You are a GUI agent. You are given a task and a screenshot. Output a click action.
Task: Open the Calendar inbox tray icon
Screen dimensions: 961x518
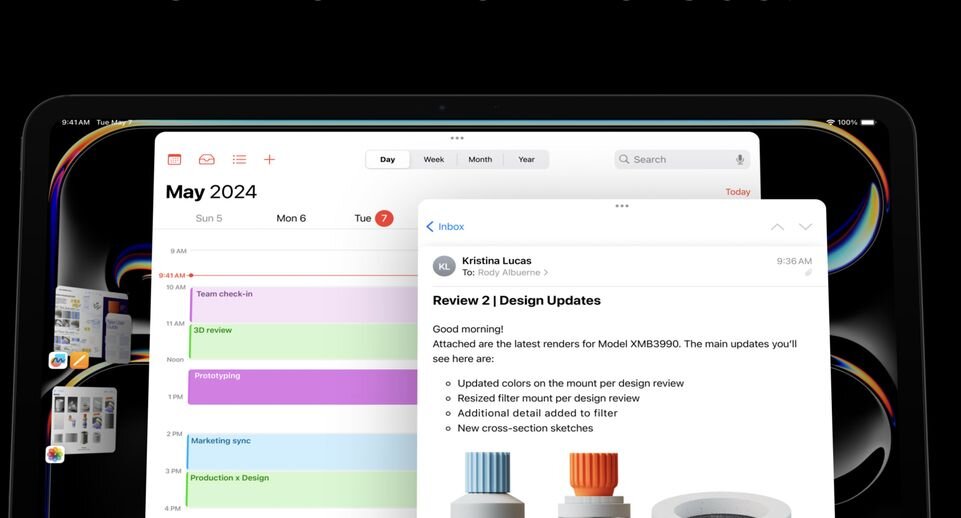(207, 159)
